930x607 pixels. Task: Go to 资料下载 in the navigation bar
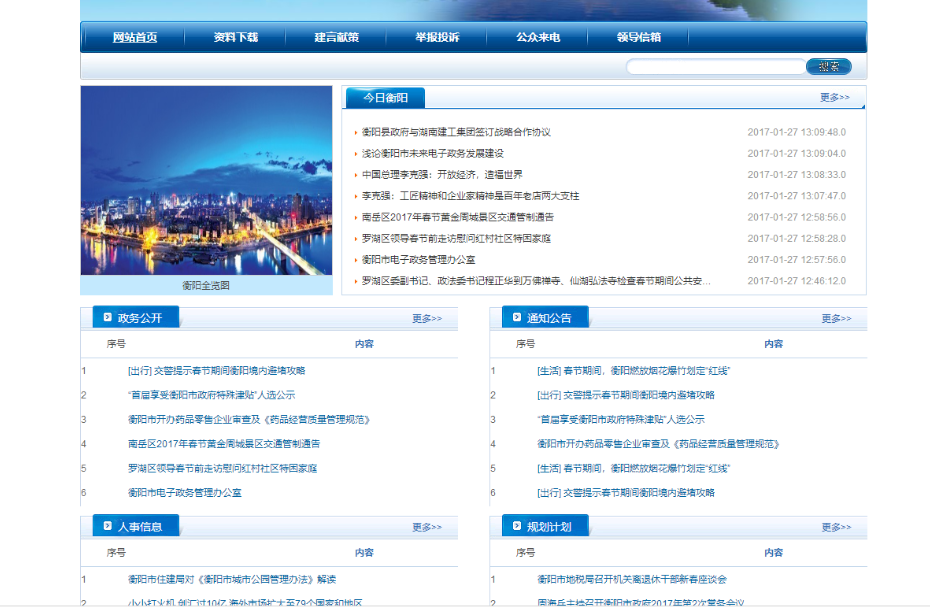[x=235, y=37]
